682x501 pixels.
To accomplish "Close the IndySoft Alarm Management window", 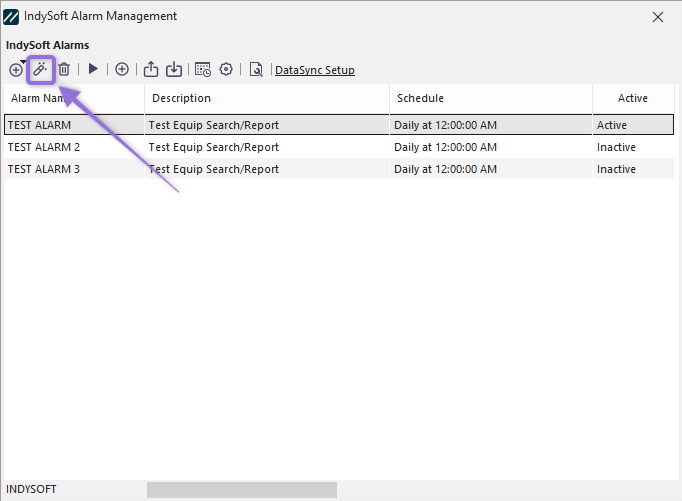I will click(657, 17).
